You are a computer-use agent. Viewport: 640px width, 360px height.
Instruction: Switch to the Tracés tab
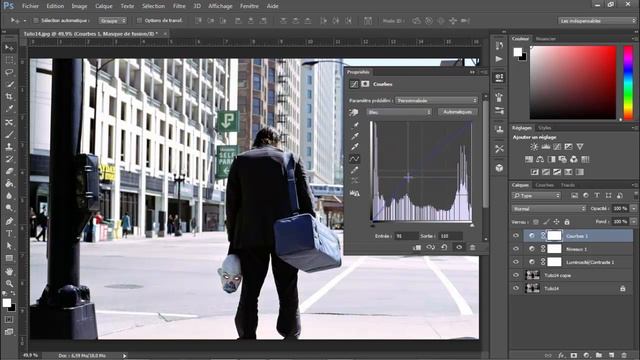tap(568, 185)
